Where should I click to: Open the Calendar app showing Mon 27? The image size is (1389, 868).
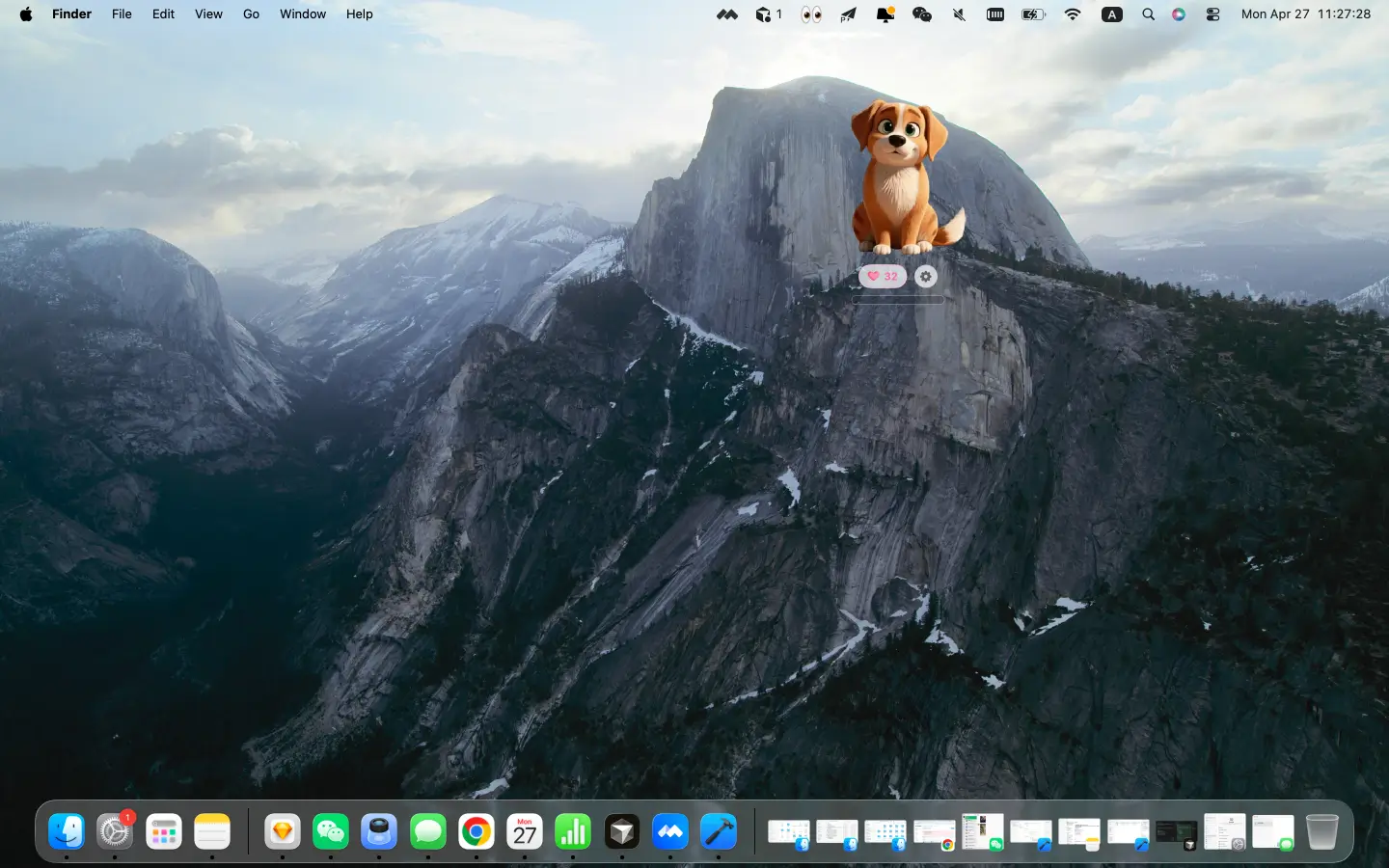pyautogui.click(x=525, y=831)
